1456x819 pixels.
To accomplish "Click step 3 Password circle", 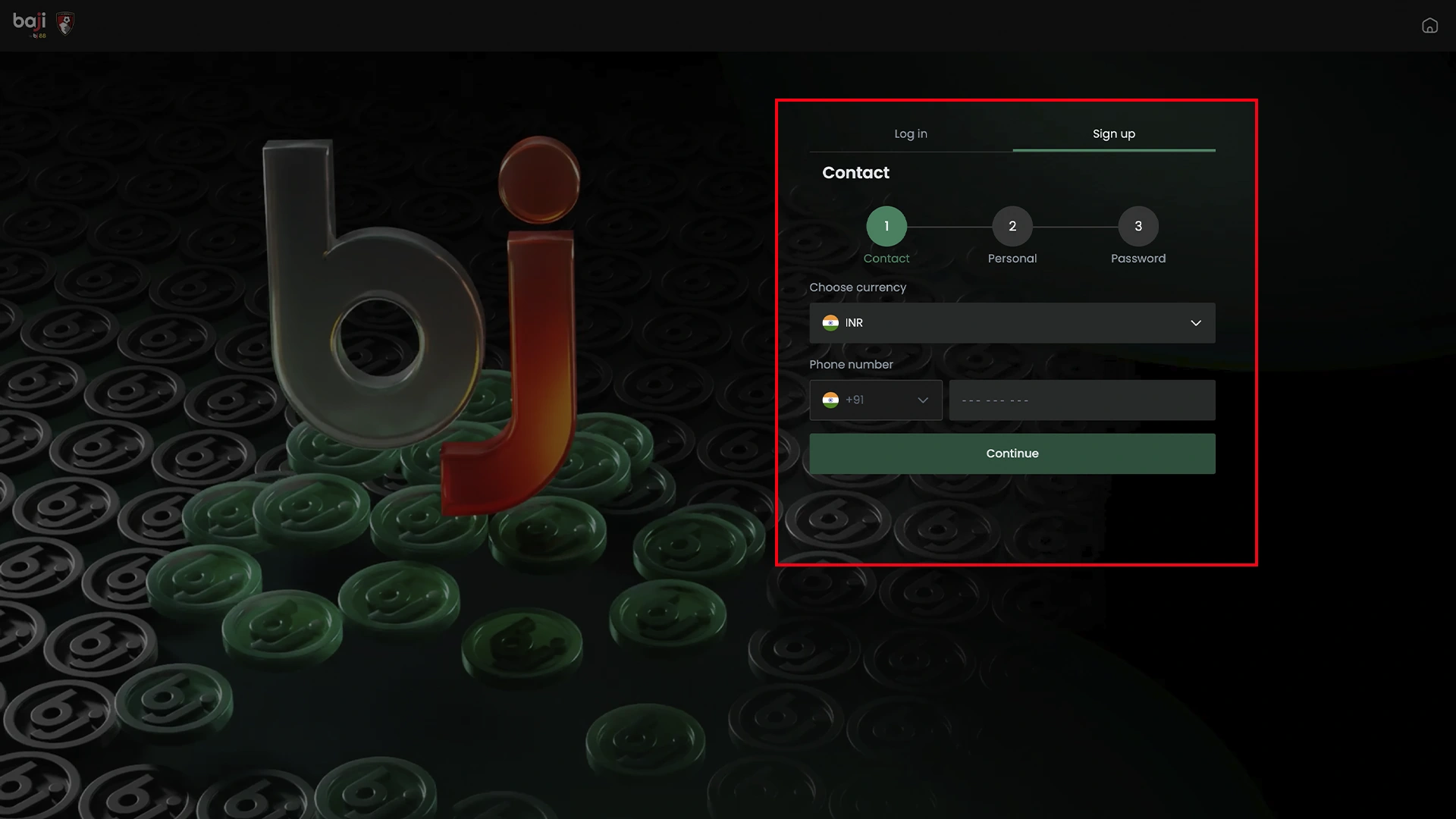I will [1138, 226].
